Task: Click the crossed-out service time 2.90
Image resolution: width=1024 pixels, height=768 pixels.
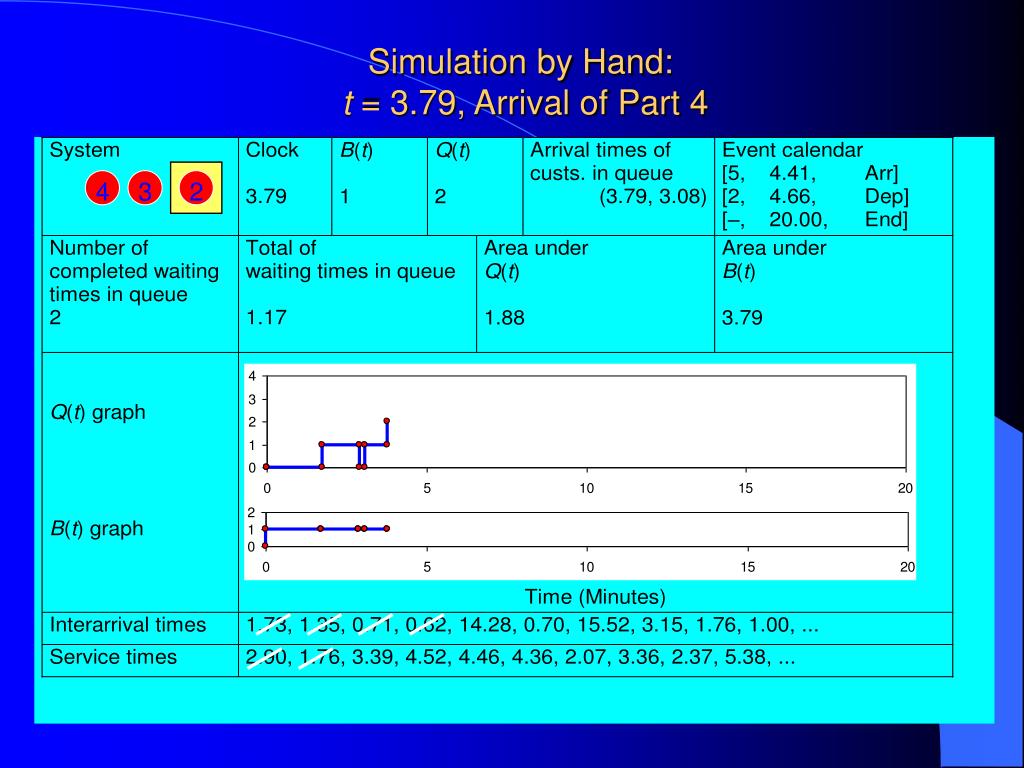Action: tap(265, 657)
